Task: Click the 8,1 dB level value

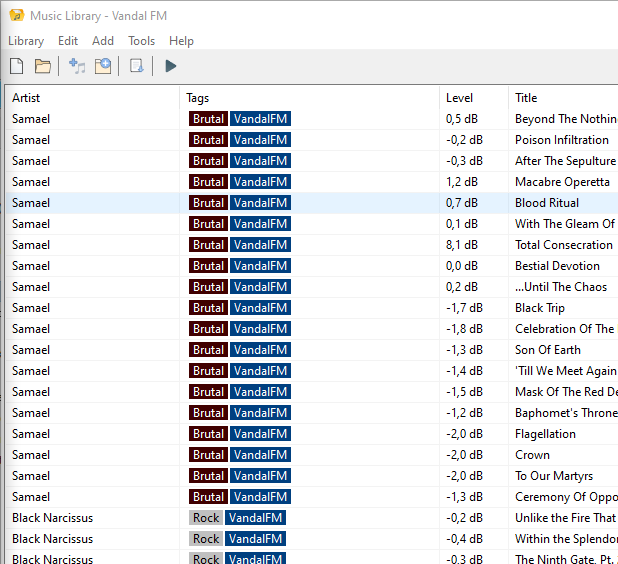Action: click(462, 245)
